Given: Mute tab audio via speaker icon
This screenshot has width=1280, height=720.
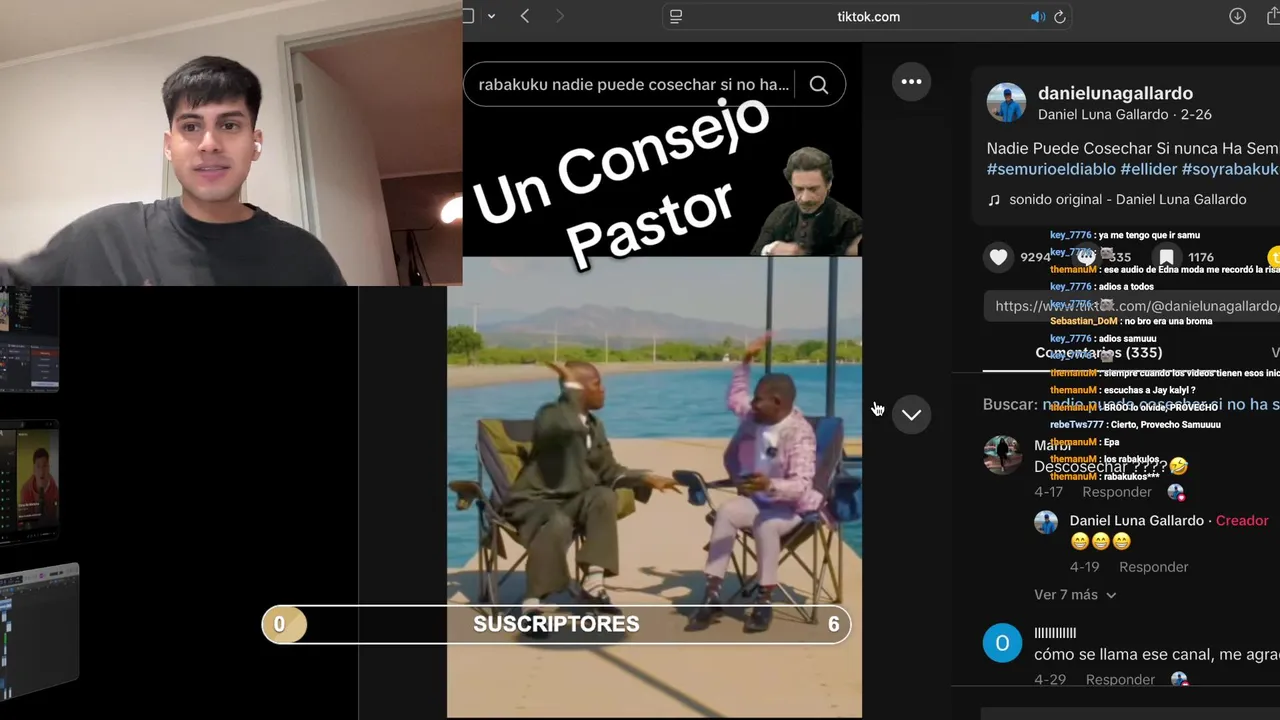Looking at the screenshot, I should click(1038, 17).
